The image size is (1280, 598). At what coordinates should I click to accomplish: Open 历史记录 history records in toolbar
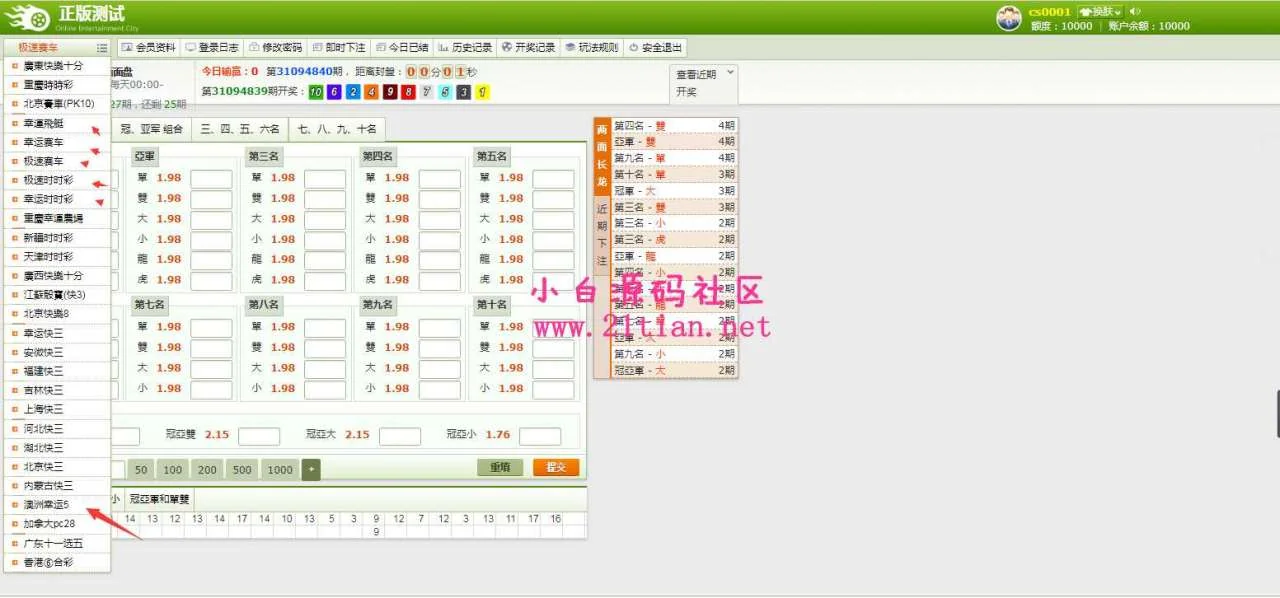(x=465, y=48)
